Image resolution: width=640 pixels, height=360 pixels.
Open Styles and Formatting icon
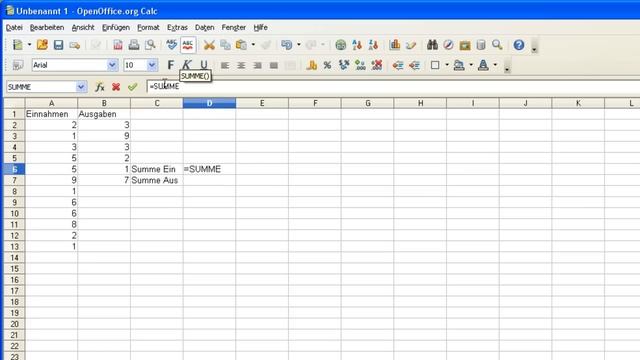pyautogui.click(x=18, y=65)
